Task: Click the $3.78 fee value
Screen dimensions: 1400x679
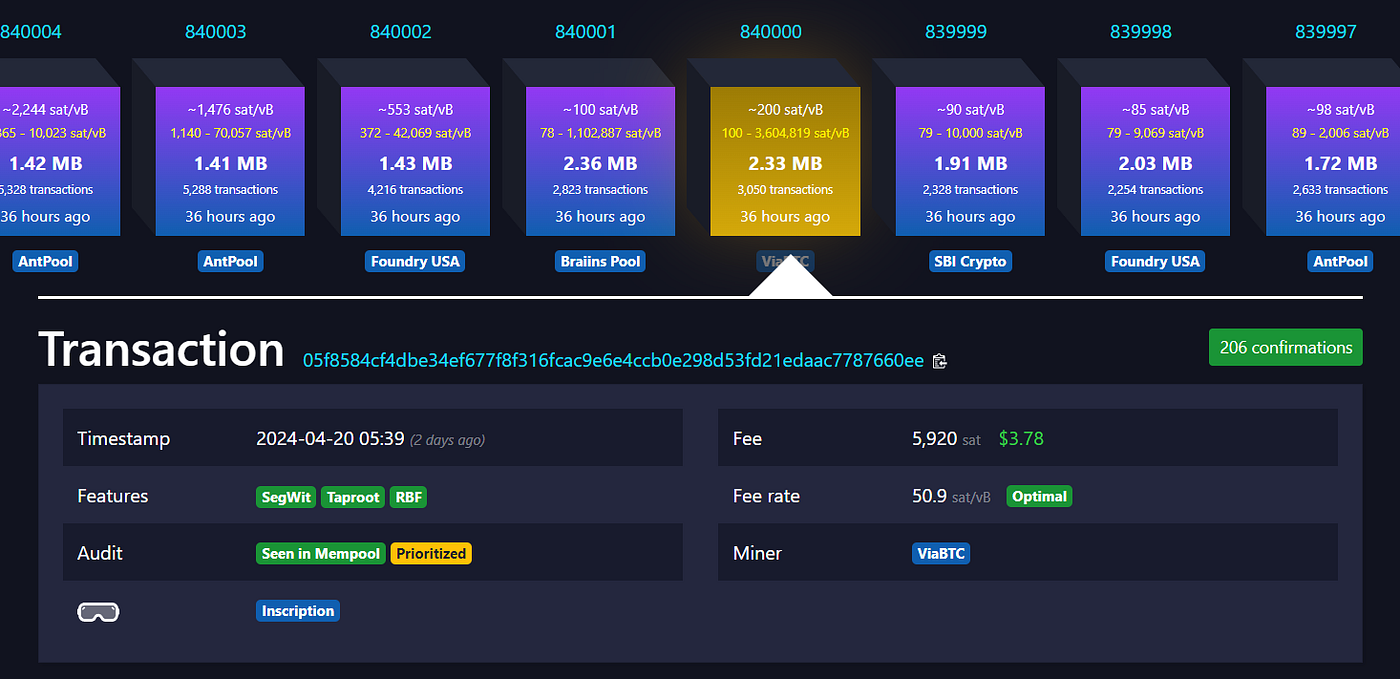Action: (x=1021, y=438)
